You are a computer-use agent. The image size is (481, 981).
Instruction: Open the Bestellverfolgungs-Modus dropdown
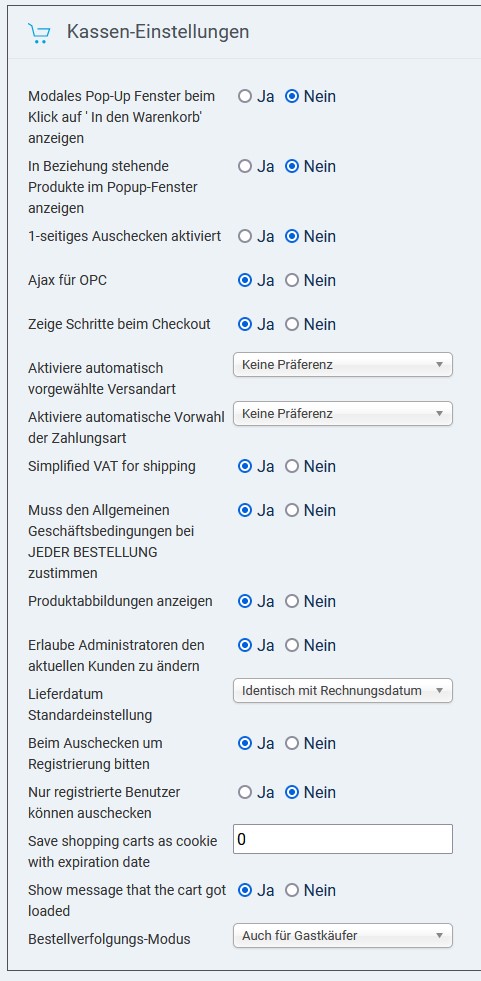[x=343, y=936]
